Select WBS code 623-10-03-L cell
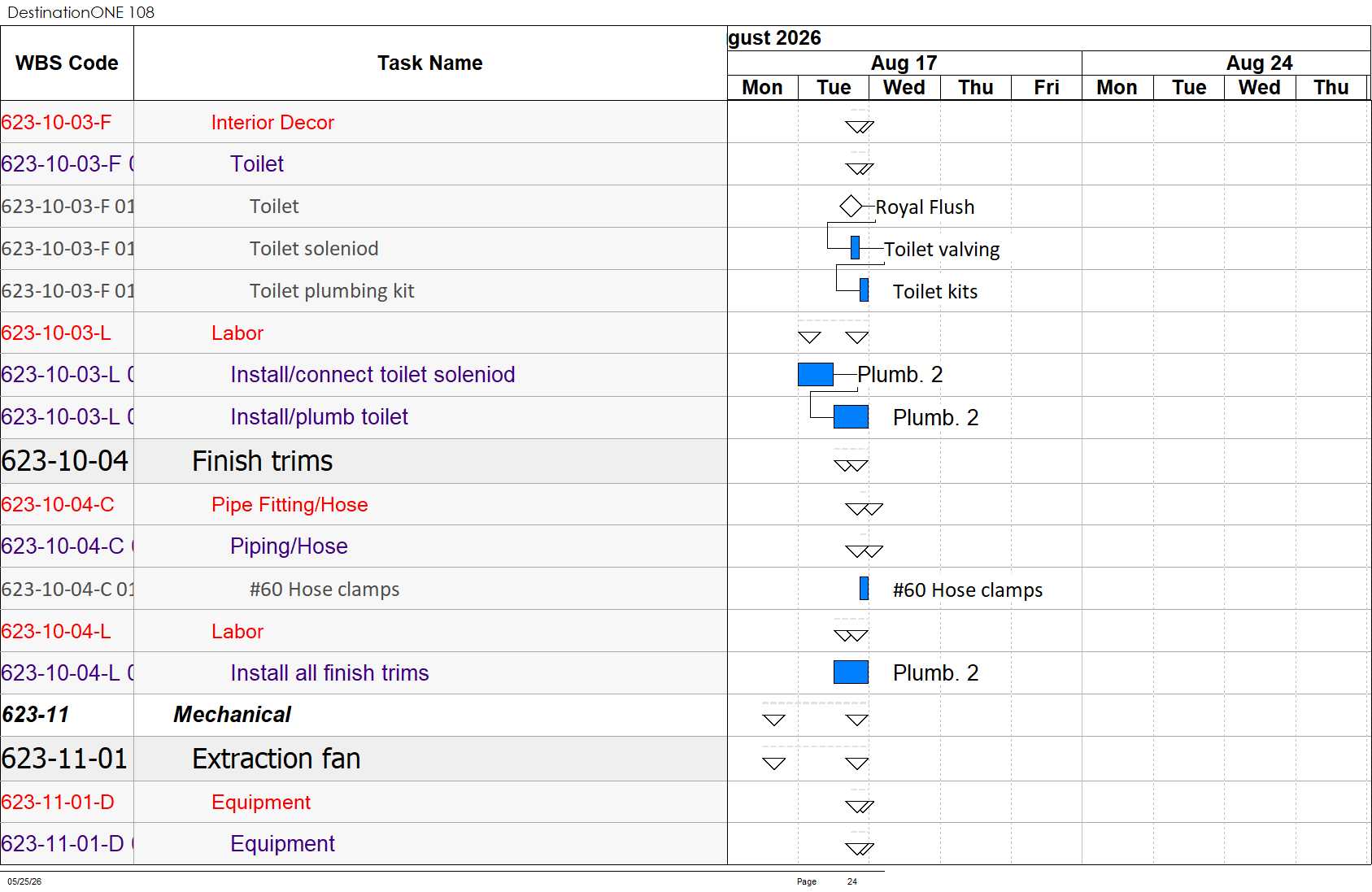The width and height of the screenshot is (1372, 892). (67, 333)
